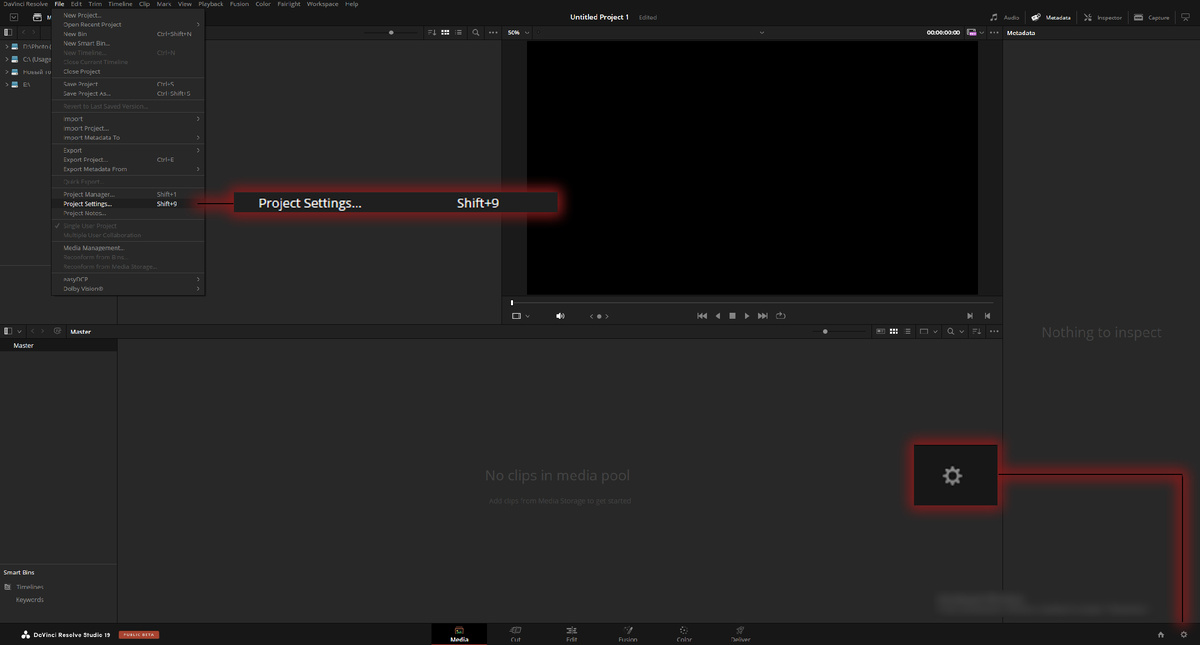Choose Project Manager... in File menu
The width and height of the screenshot is (1200, 645).
(x=128, y=194)
